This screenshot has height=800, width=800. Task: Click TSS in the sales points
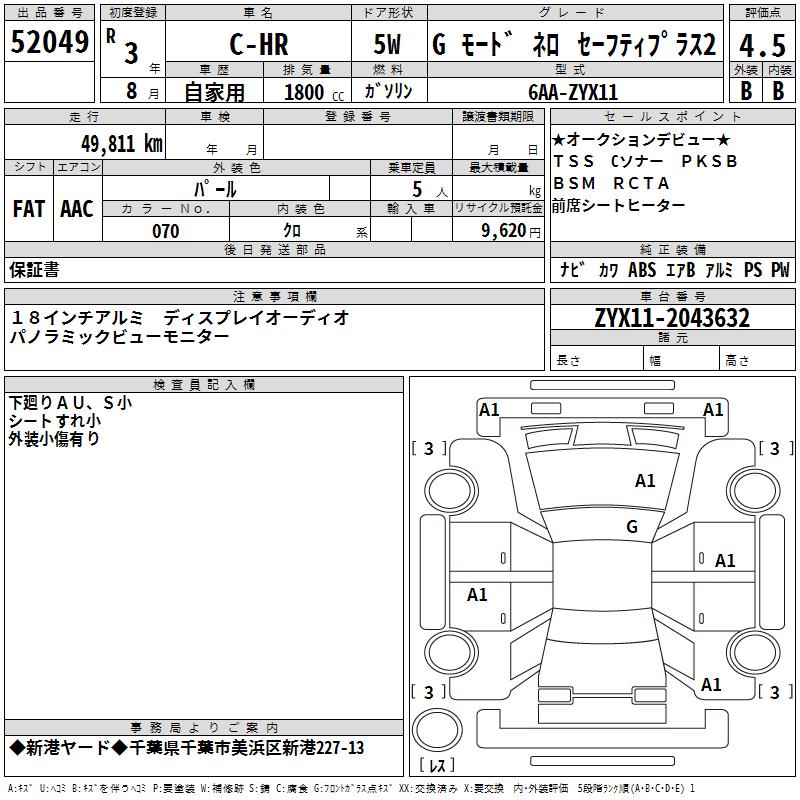point(573,161)
